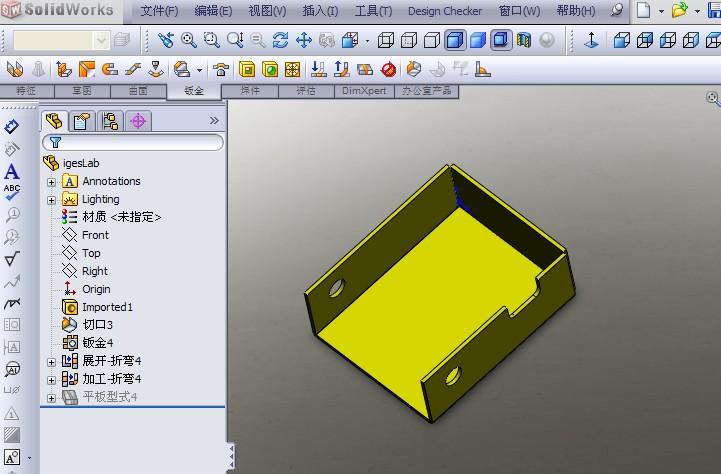
Task: Toggle Shaded With Edges display
Action: pos(455,40)
